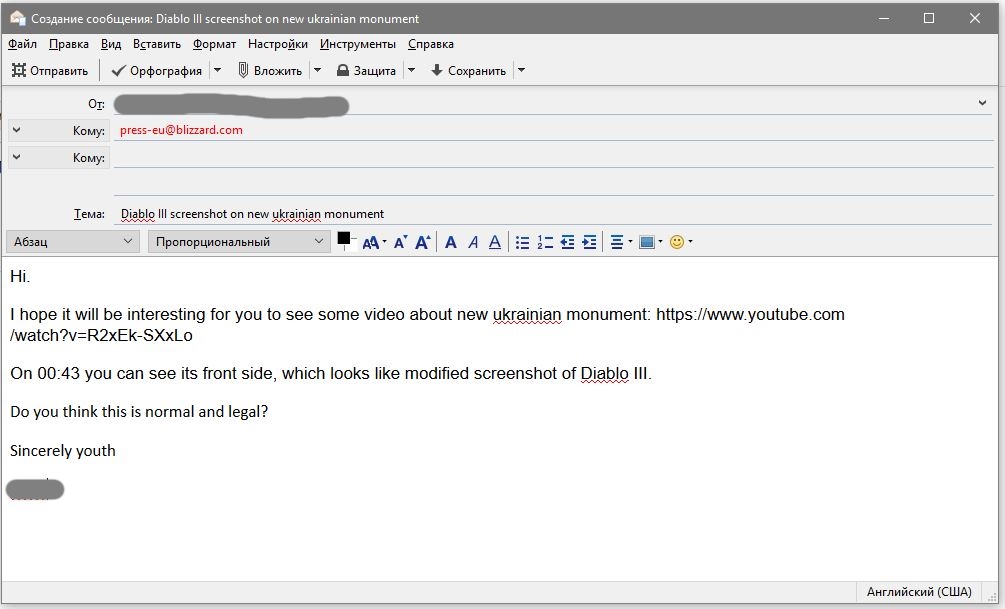Open Защита dropdown arrow
The image size is (1005, 609).
coord(411,71)
